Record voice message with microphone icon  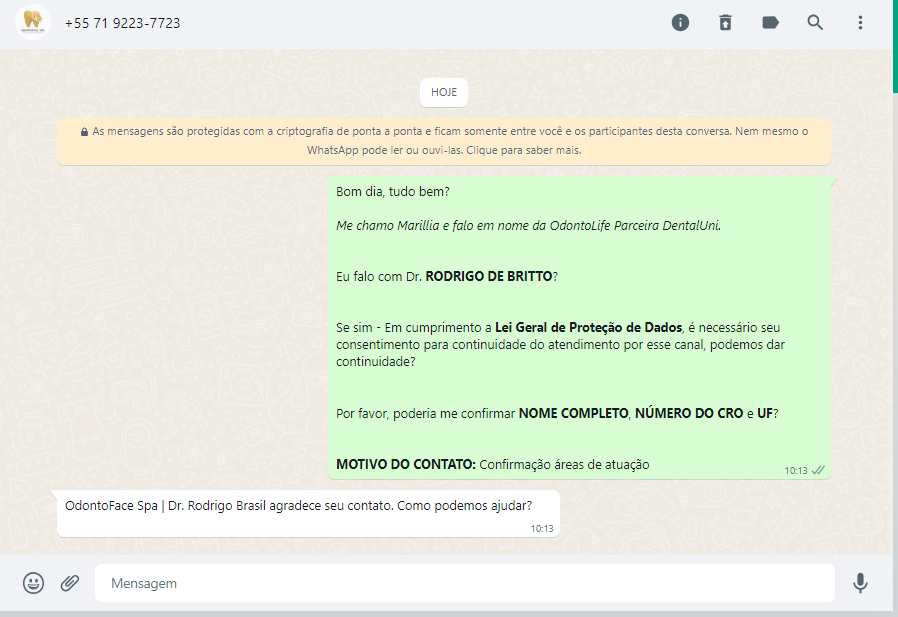pyautogui.click(x=860, y=583)
